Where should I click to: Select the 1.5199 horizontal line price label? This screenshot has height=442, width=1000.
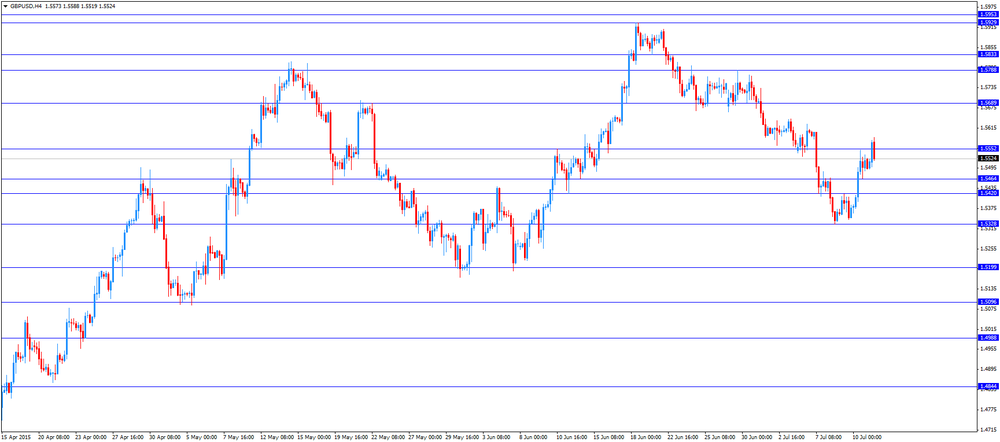(988, 267)
